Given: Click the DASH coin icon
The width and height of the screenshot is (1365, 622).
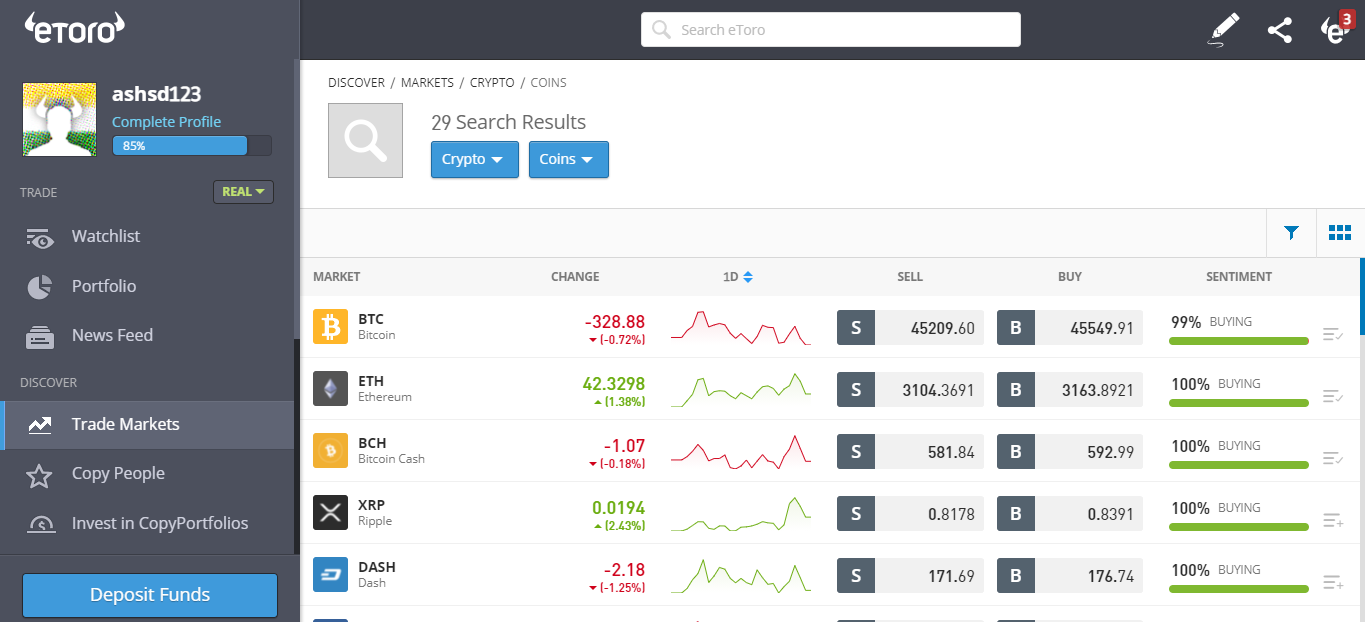Looking at the screenshot, I should point(330,574).
